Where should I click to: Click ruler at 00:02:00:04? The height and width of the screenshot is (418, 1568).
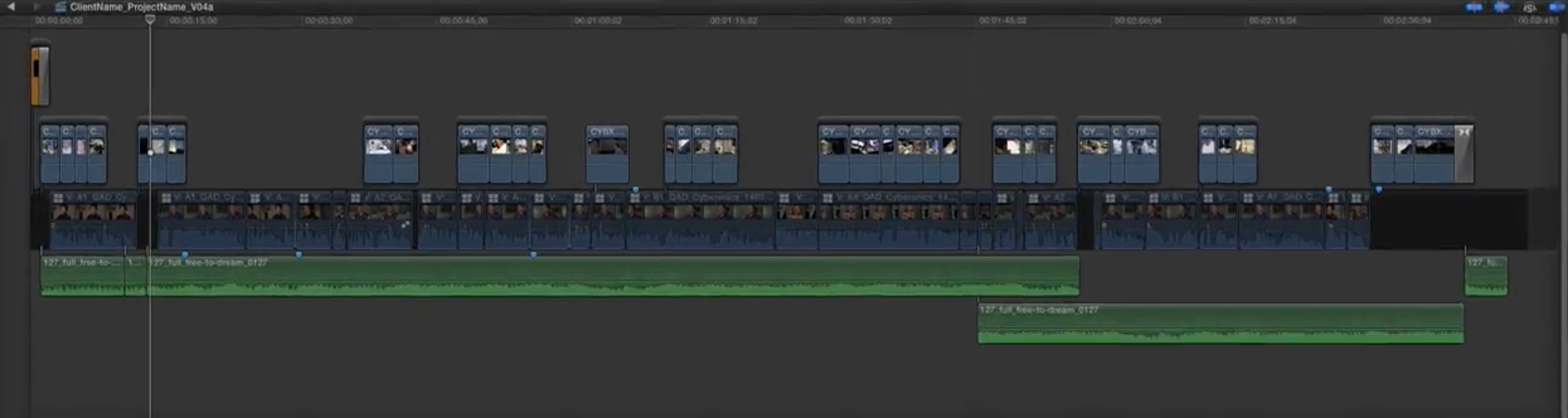tap(1138, 21)
